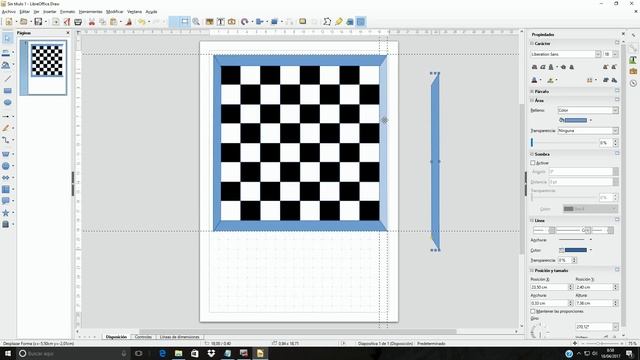Open the fill color dropdown arrow

(x=591, y=120)
